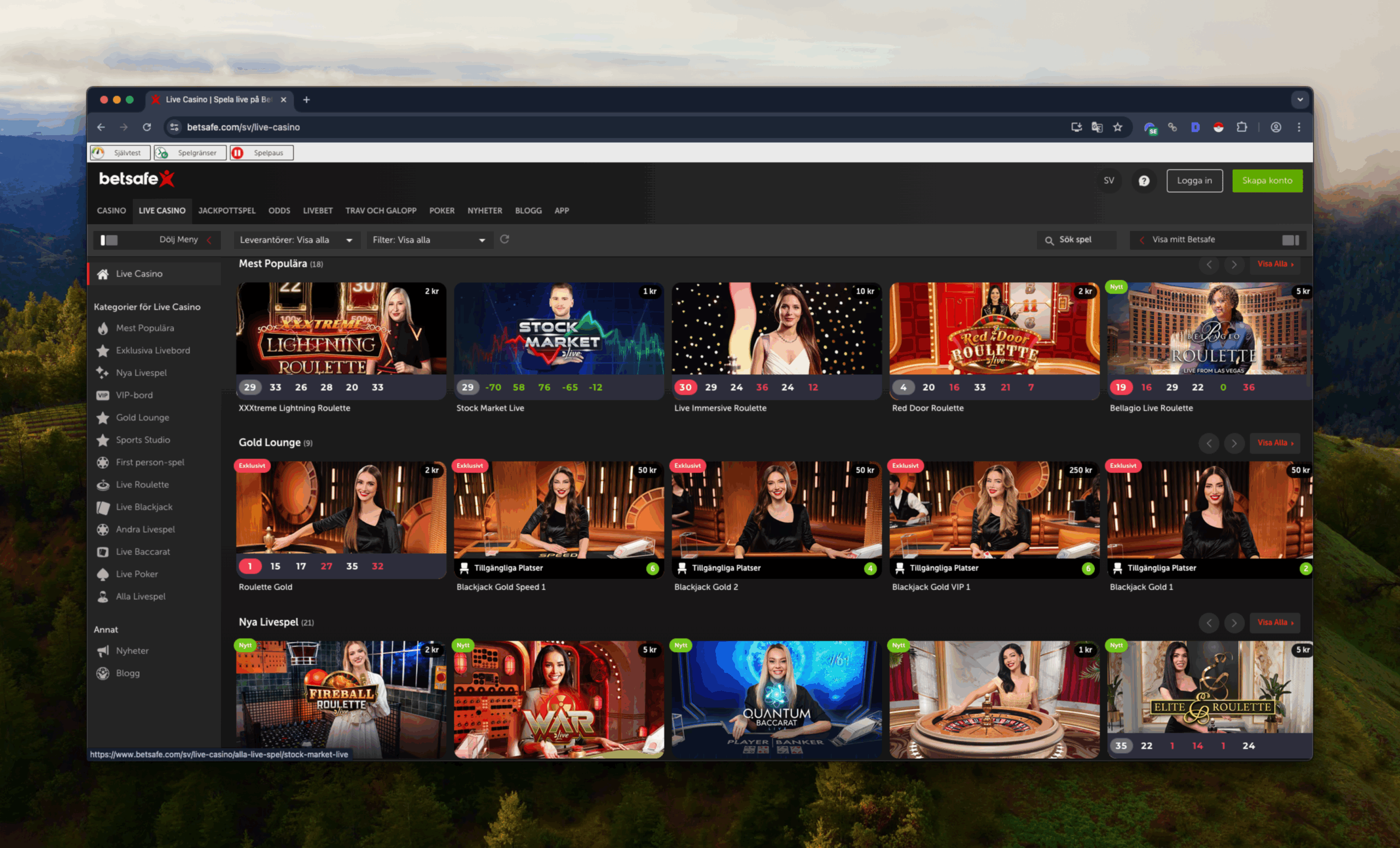Image resolution: width=1400 pixels, height=848 pixels.
Task: Click the Live Casino home icon
Action: pos(103,274)
